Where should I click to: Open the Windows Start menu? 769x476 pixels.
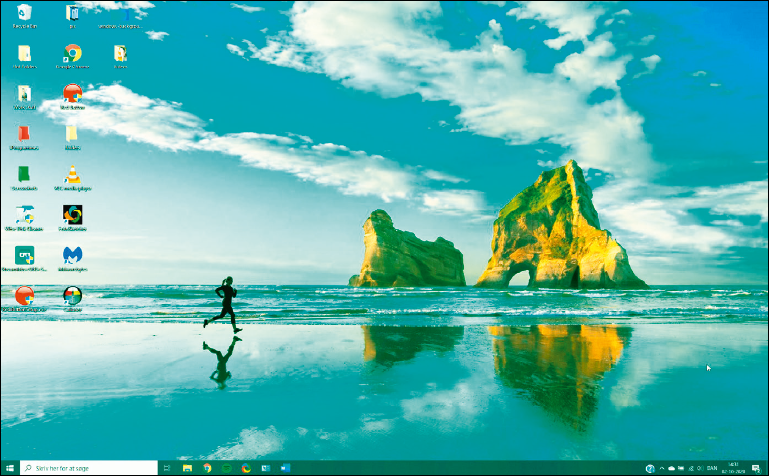tap(10, 467)
